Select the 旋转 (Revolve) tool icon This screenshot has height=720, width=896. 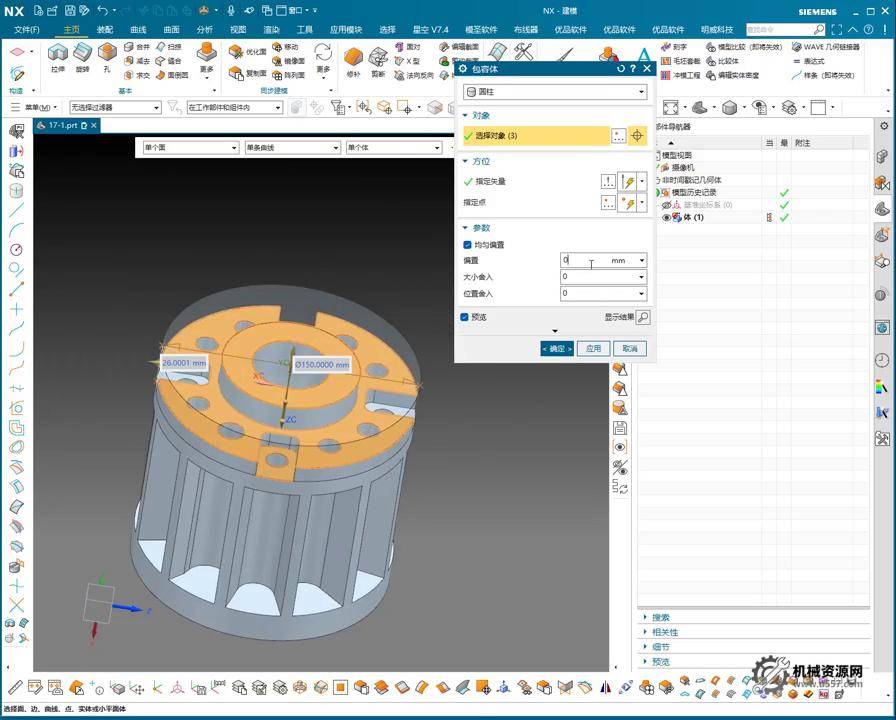point(82,54)
